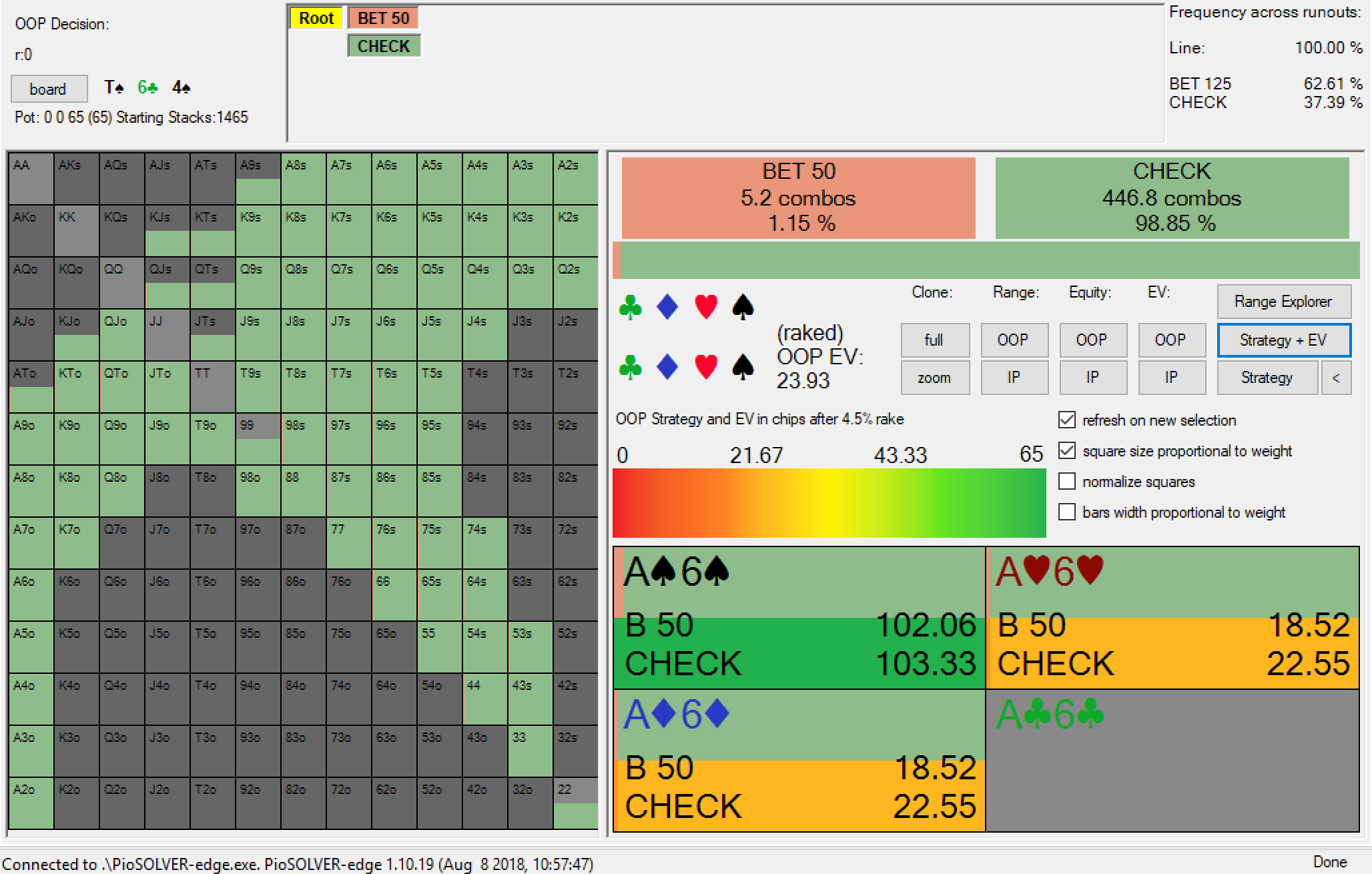Open the Range Explorer
This screenshot has width=1372, height=874.
pyautogui.click(x=1284, y=302)
